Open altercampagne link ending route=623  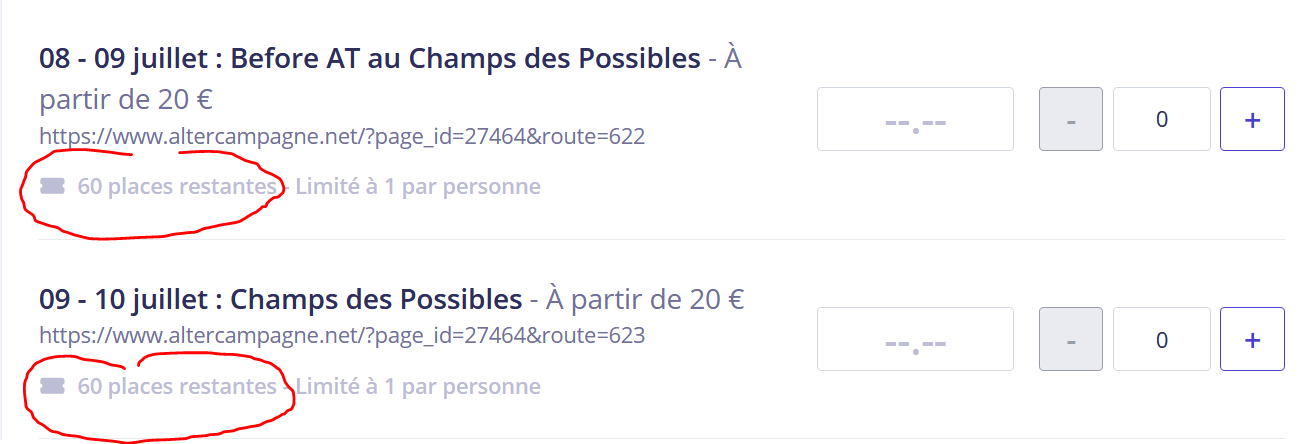coord(342,335)
